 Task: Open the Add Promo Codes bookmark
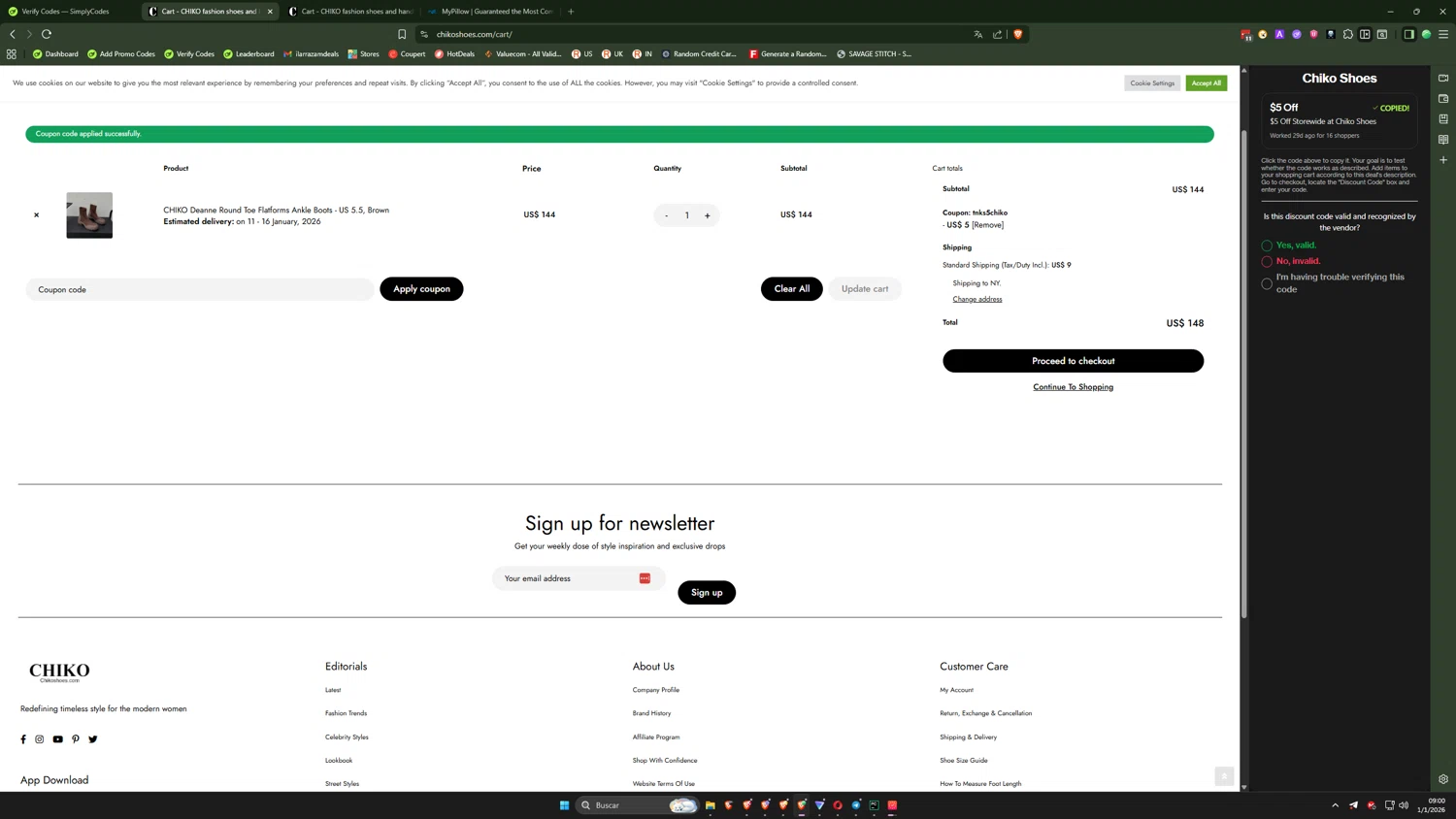[121, 54]
